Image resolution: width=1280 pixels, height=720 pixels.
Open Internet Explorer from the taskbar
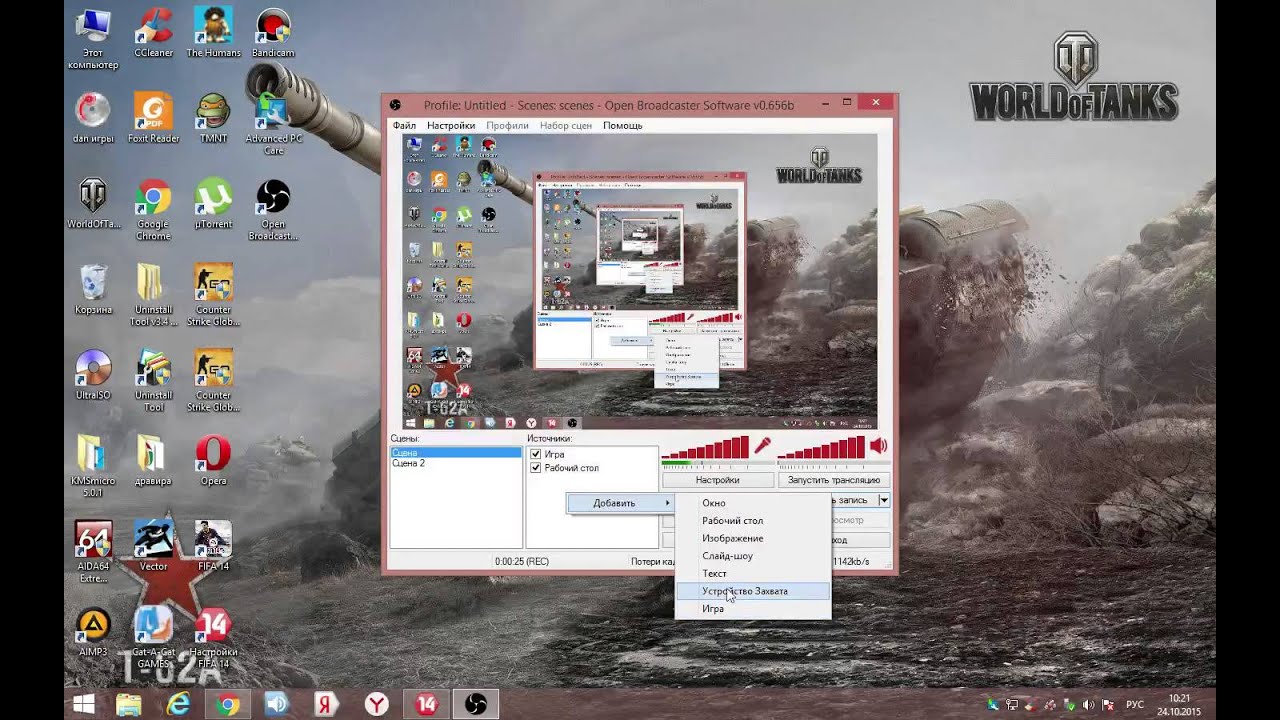coord(178,704)
